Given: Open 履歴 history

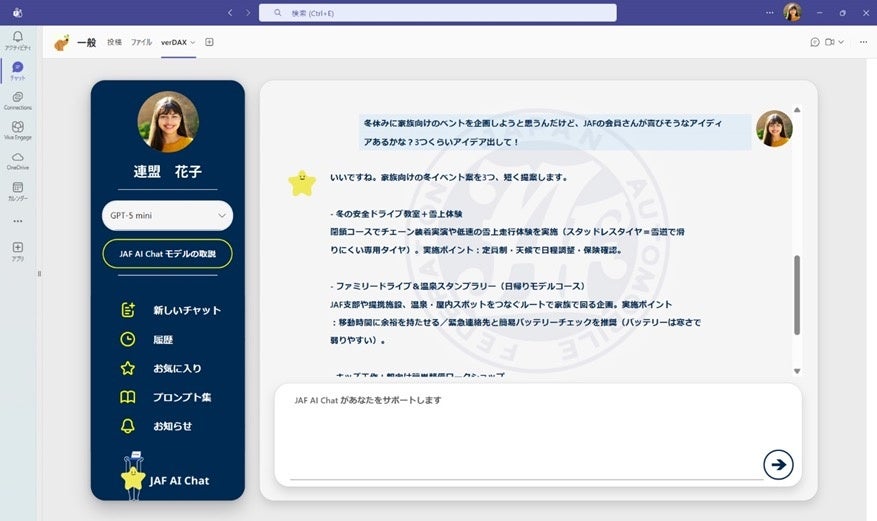Looking at the screenshot, I should click(163, 339).
